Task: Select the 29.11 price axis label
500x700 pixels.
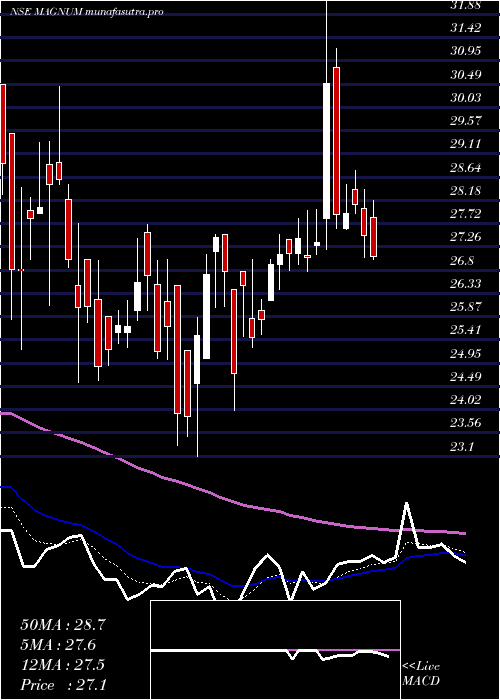Action: point(466,144)
